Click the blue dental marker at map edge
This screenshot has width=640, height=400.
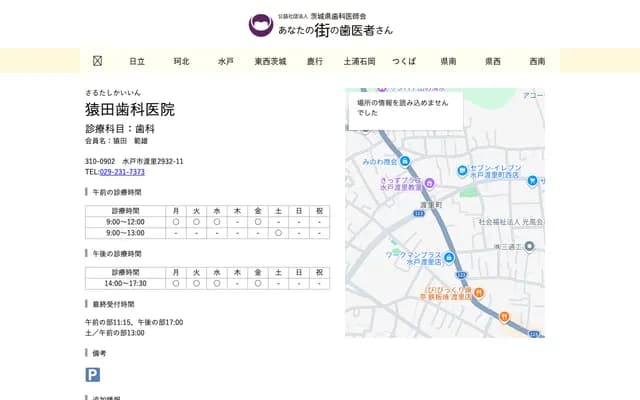point(532,180)
